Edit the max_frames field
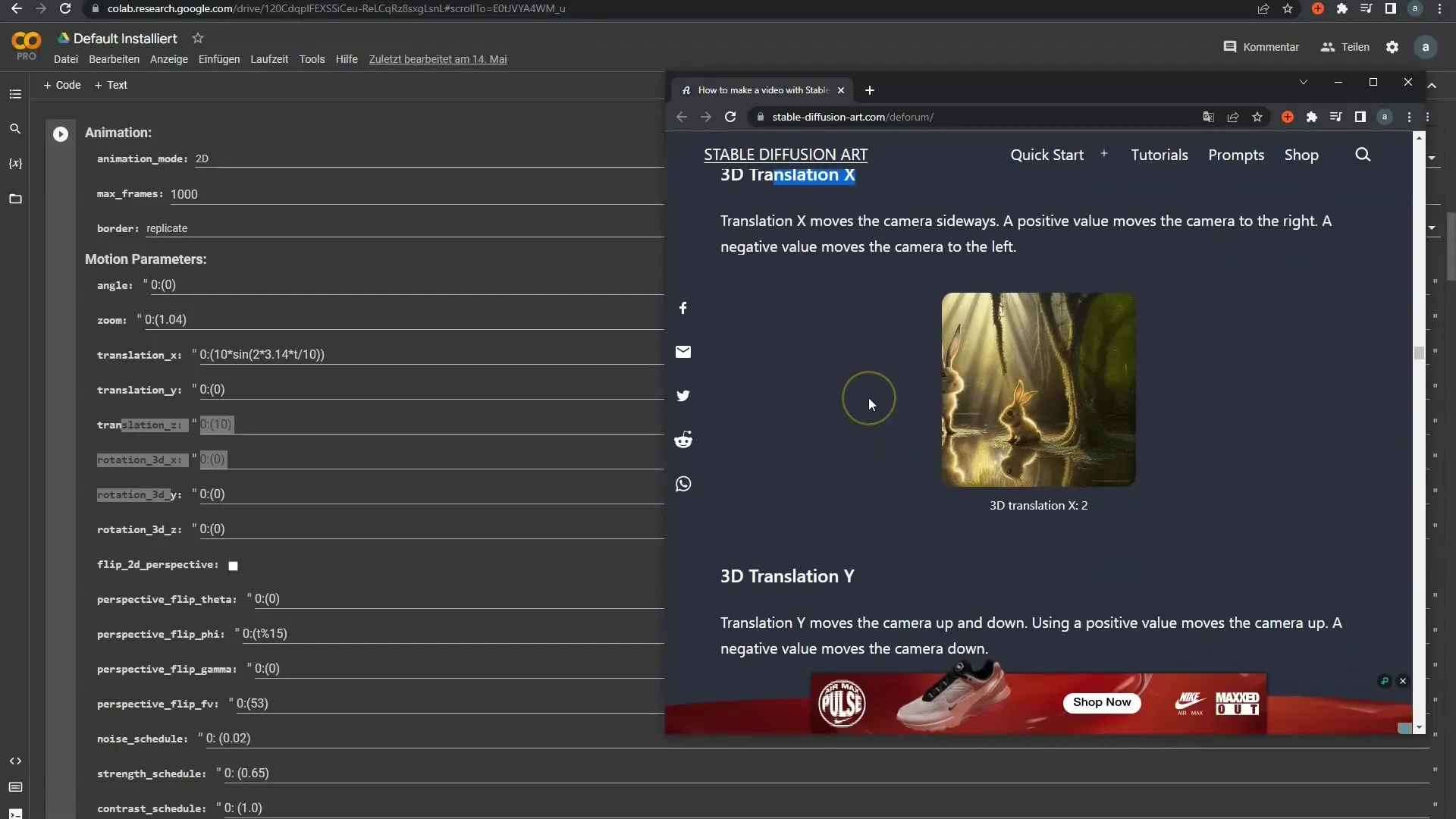Viewport: 1456px width, 819px height. click(x=417, y=194)
